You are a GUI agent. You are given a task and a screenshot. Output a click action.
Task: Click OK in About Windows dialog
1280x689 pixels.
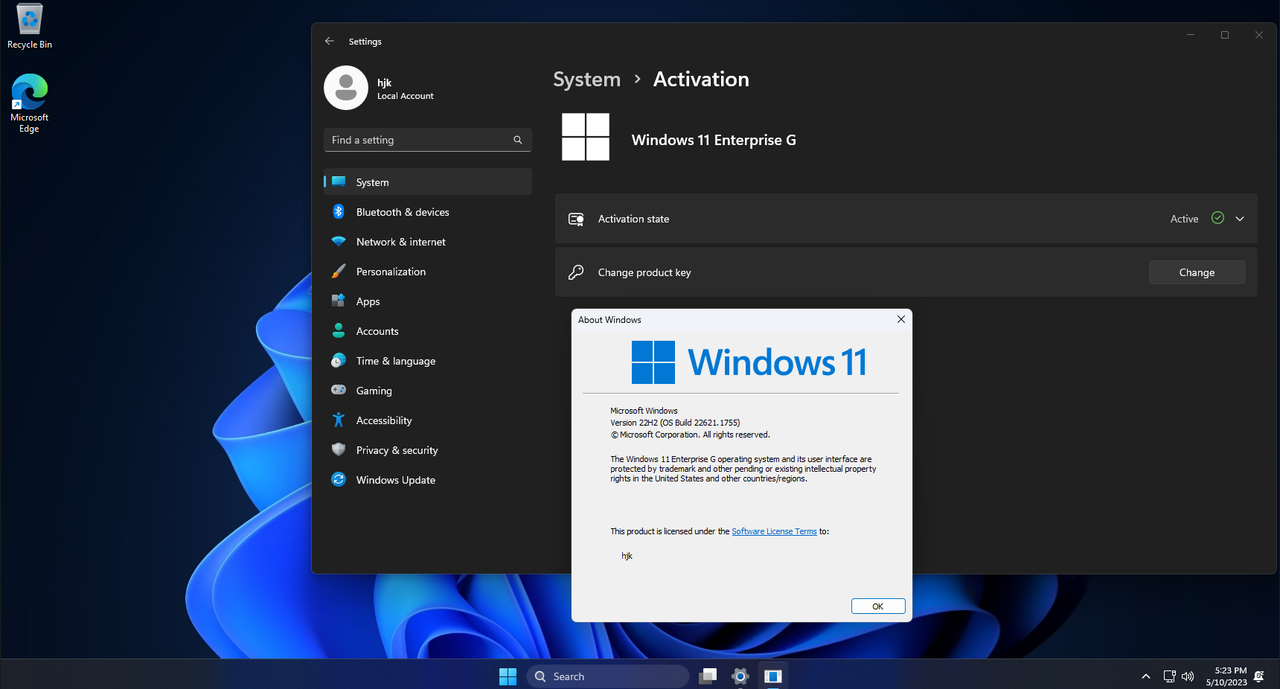(x=878, y=606)
